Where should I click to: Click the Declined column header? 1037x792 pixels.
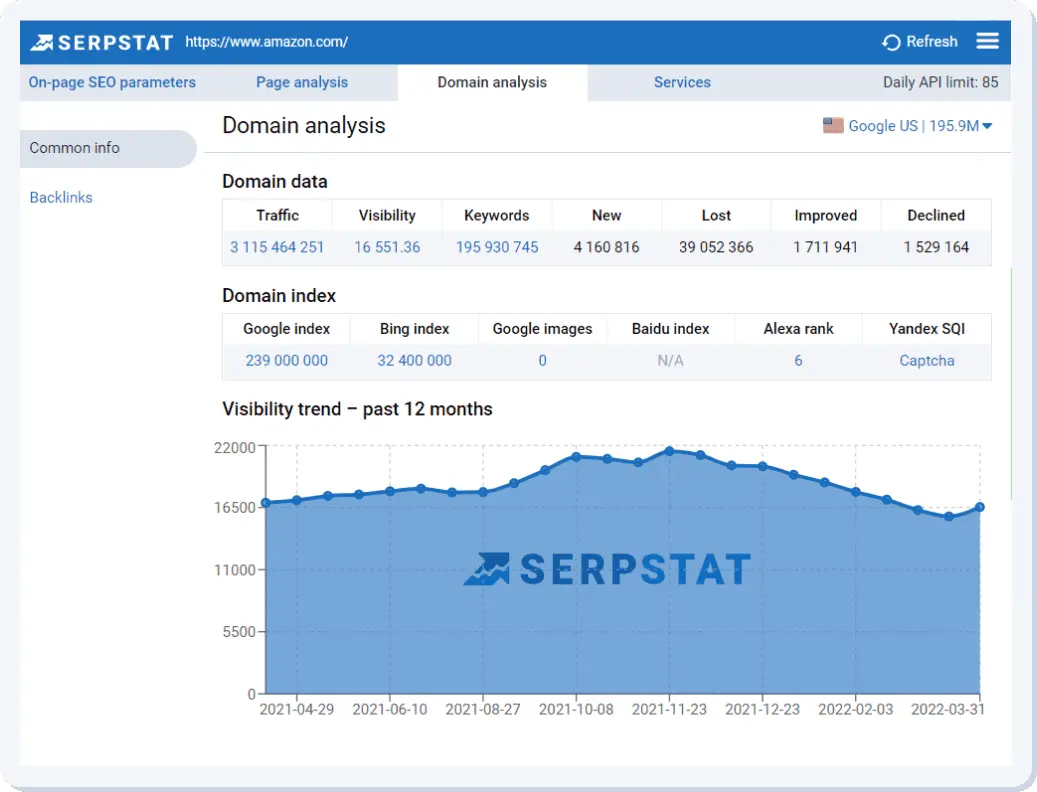click(936, 216)
